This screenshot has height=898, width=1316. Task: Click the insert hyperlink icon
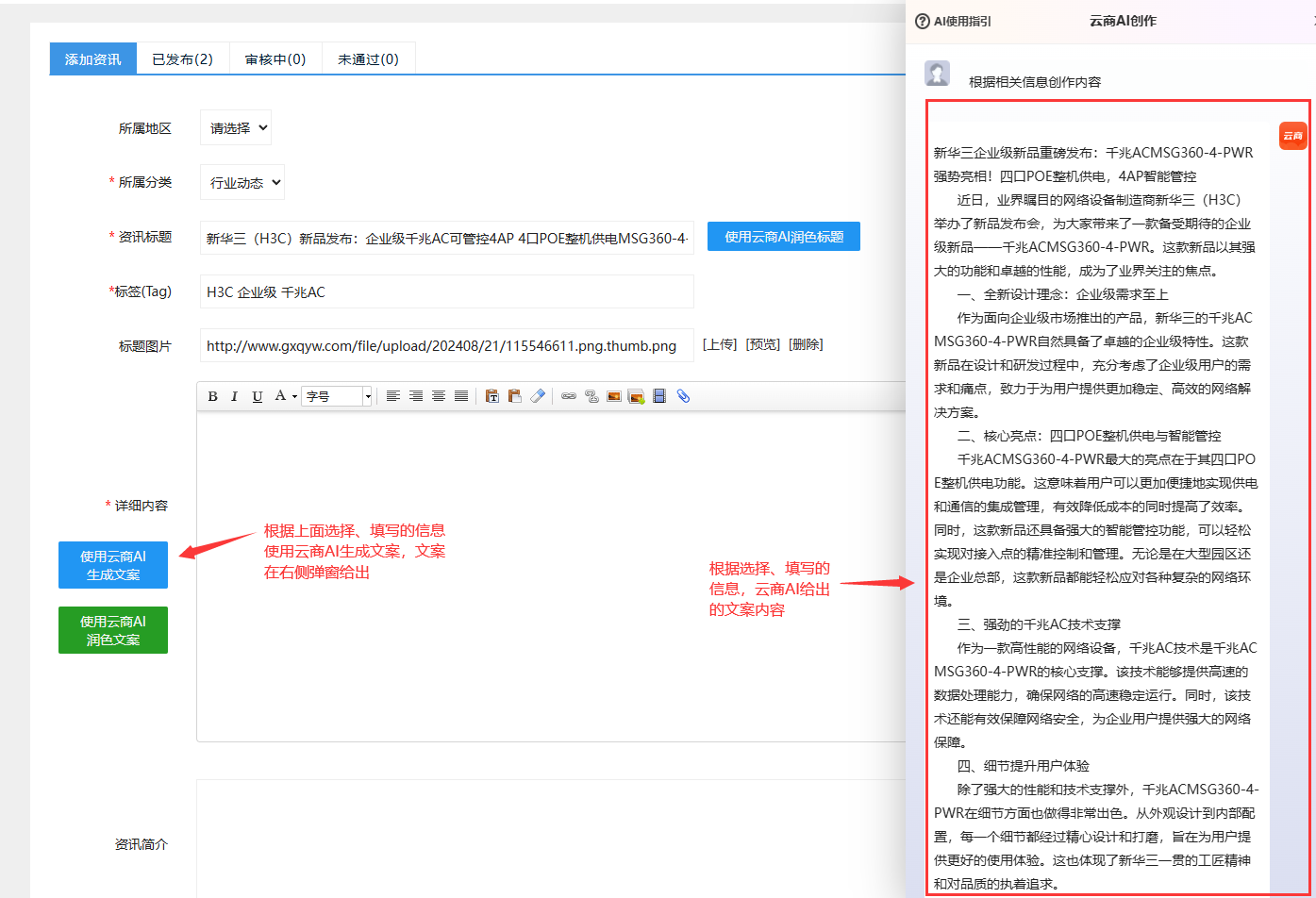568,396
